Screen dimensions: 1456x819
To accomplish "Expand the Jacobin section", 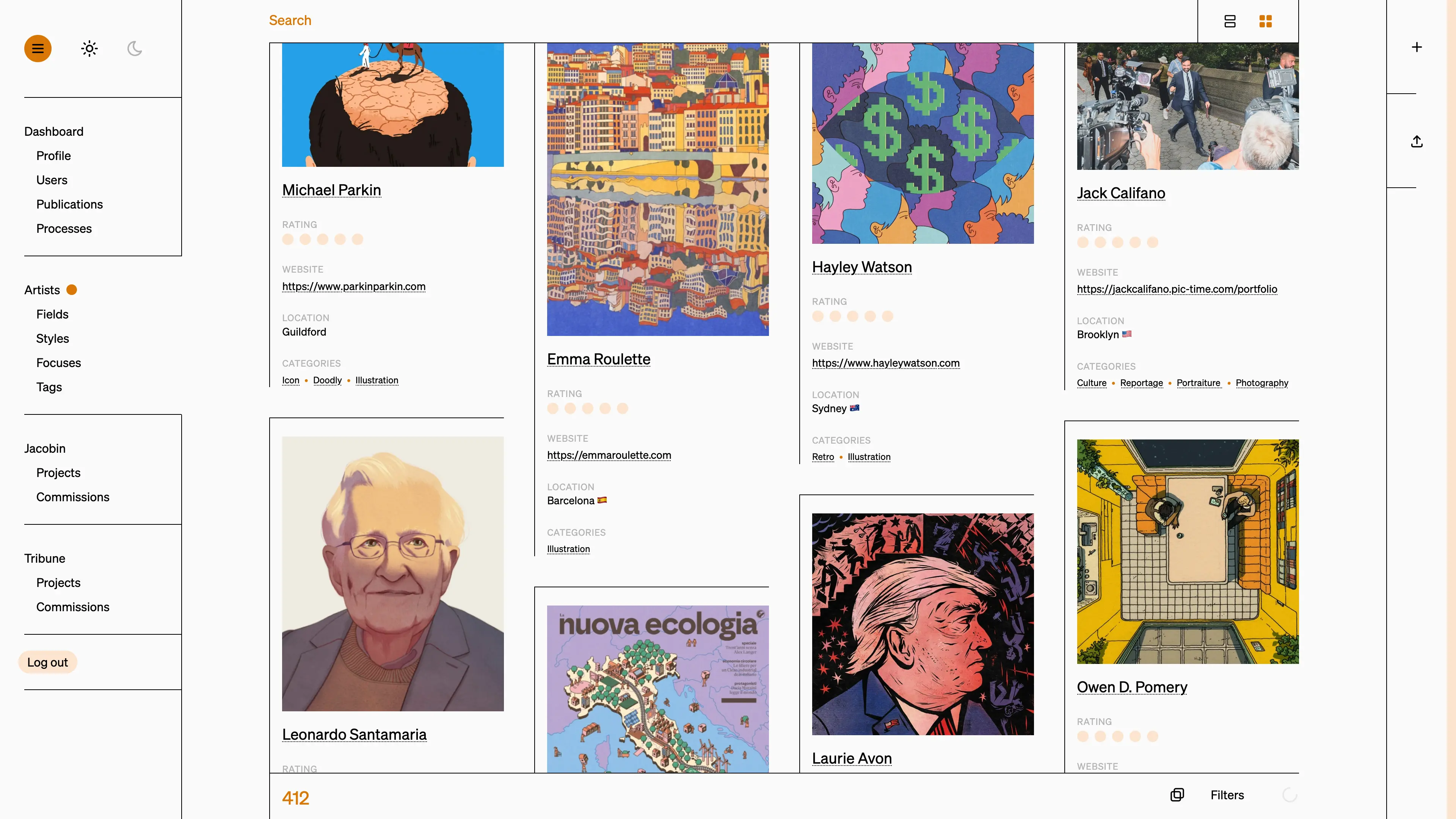I will click(x=45, y=448).
